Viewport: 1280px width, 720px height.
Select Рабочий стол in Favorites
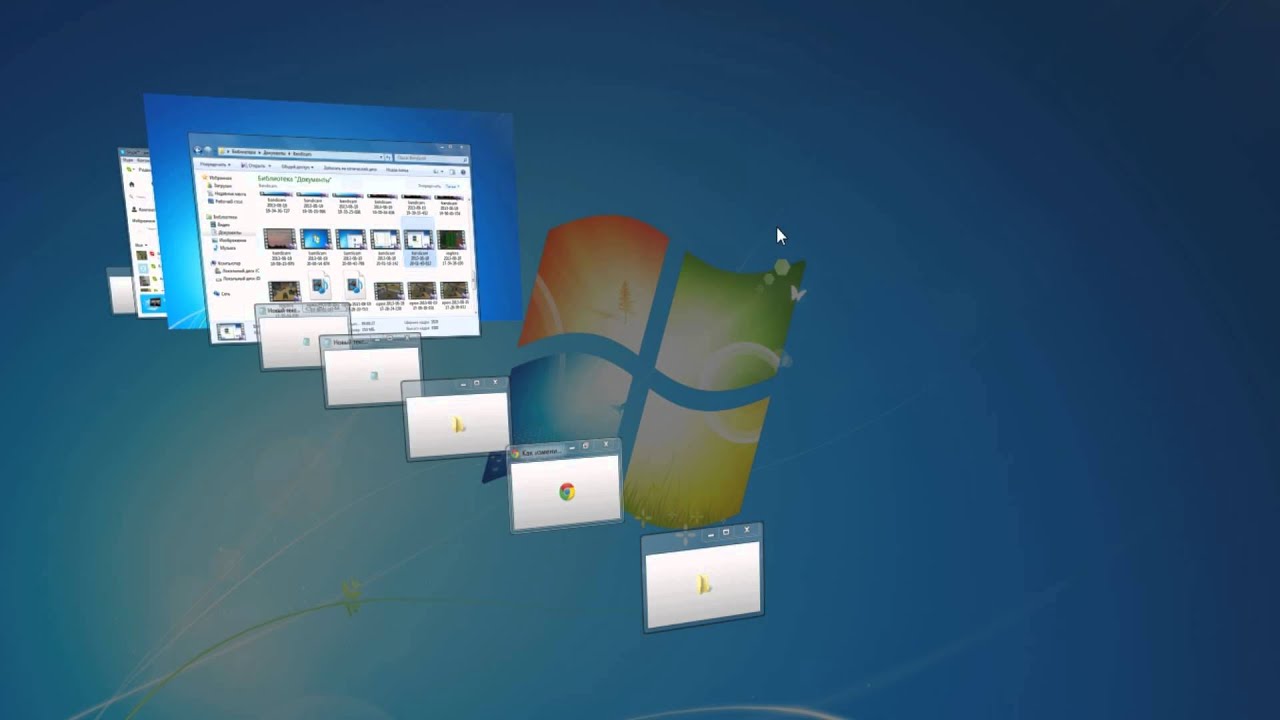click(x=229, y=201)
